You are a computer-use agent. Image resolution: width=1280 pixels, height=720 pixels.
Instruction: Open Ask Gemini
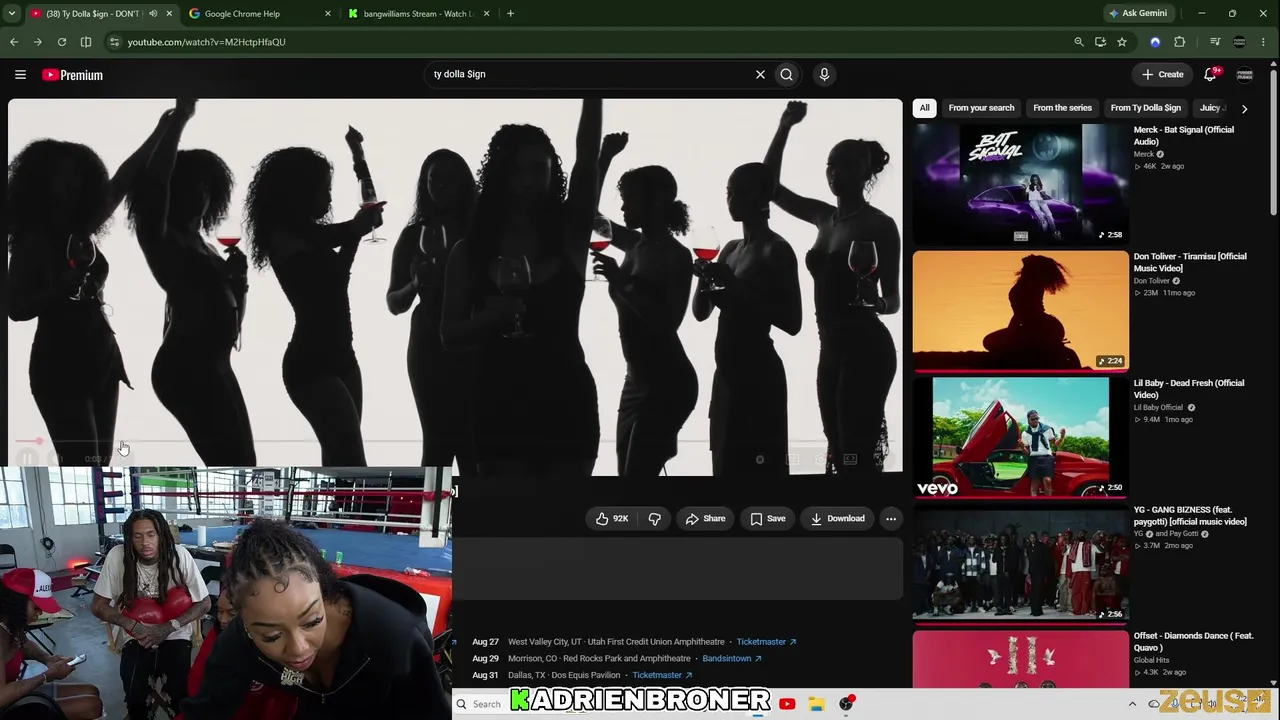pyautogui.click(x=1138, y=14)
